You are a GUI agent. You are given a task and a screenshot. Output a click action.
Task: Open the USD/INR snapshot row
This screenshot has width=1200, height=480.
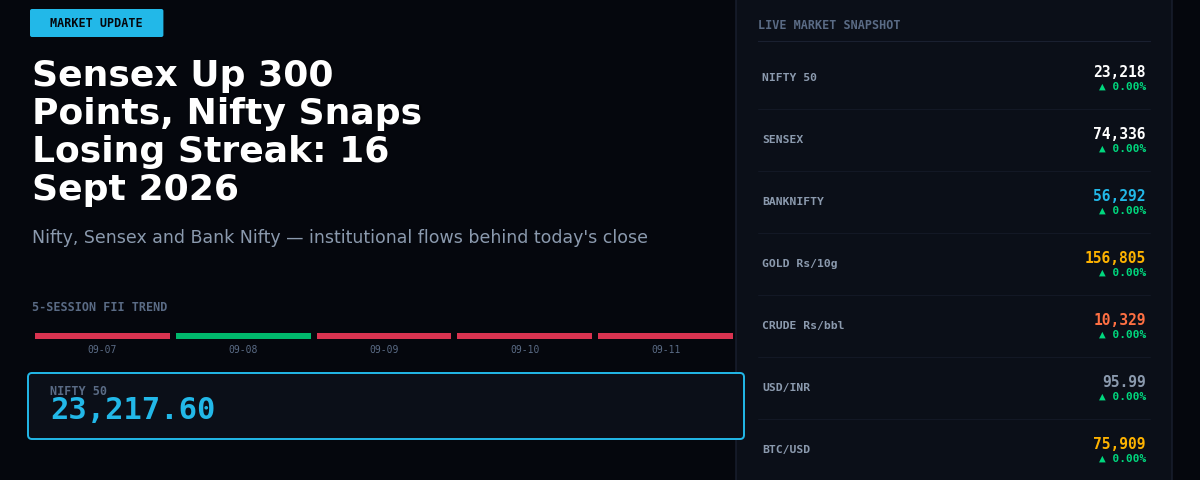point(954,388)
